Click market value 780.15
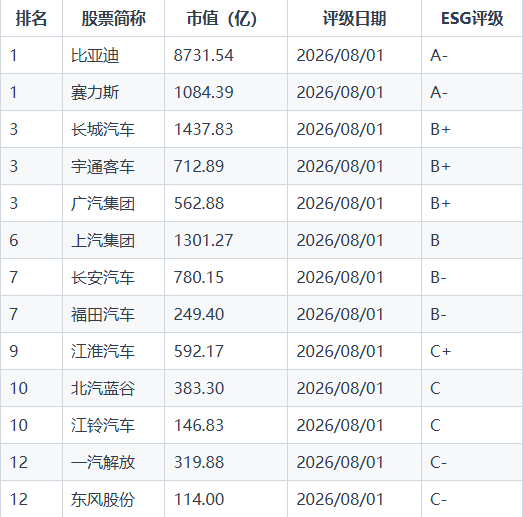Viewport: 523px width, 517px height. (x=199, y=278)
